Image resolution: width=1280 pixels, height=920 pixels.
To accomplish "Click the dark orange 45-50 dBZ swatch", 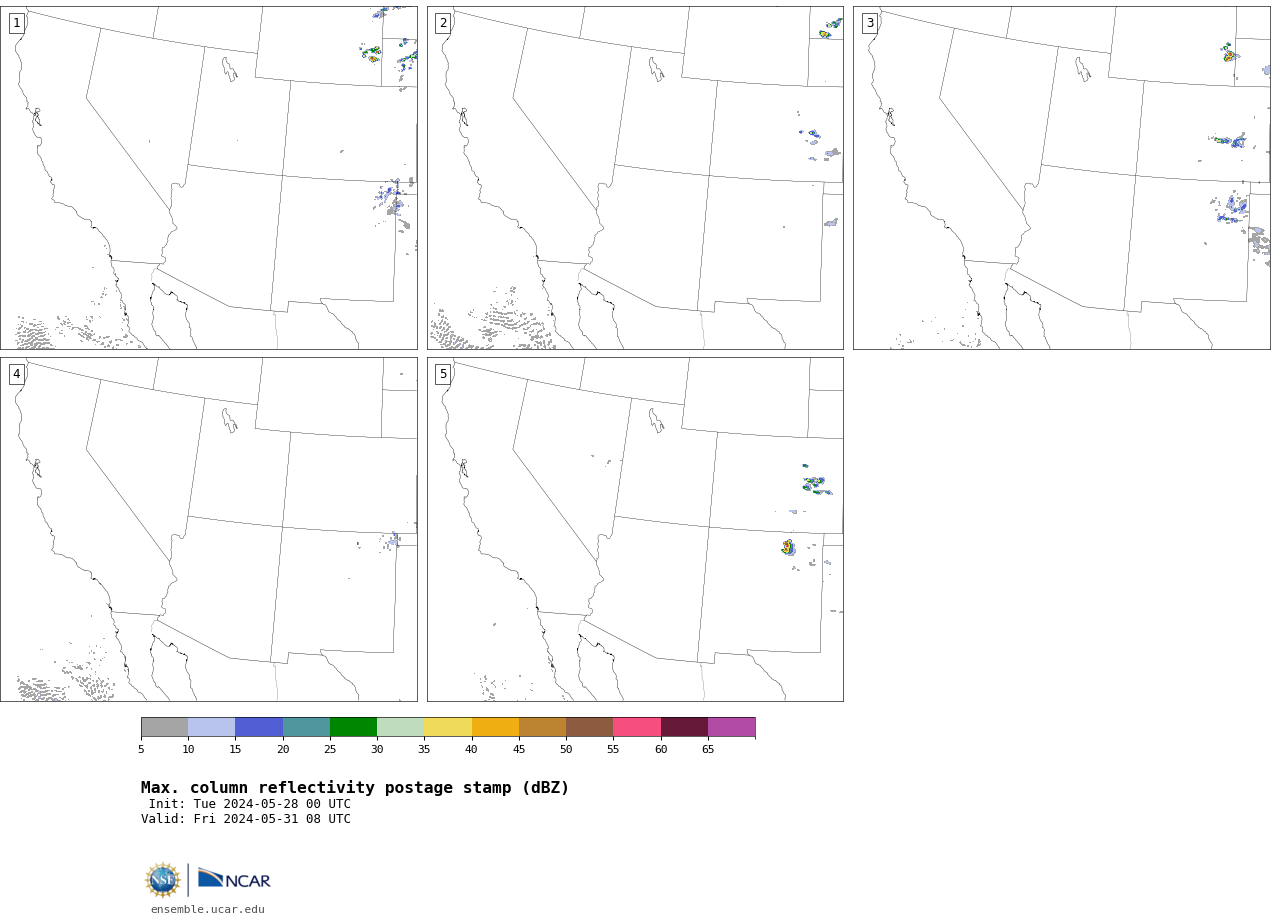I will click(542, 727).
